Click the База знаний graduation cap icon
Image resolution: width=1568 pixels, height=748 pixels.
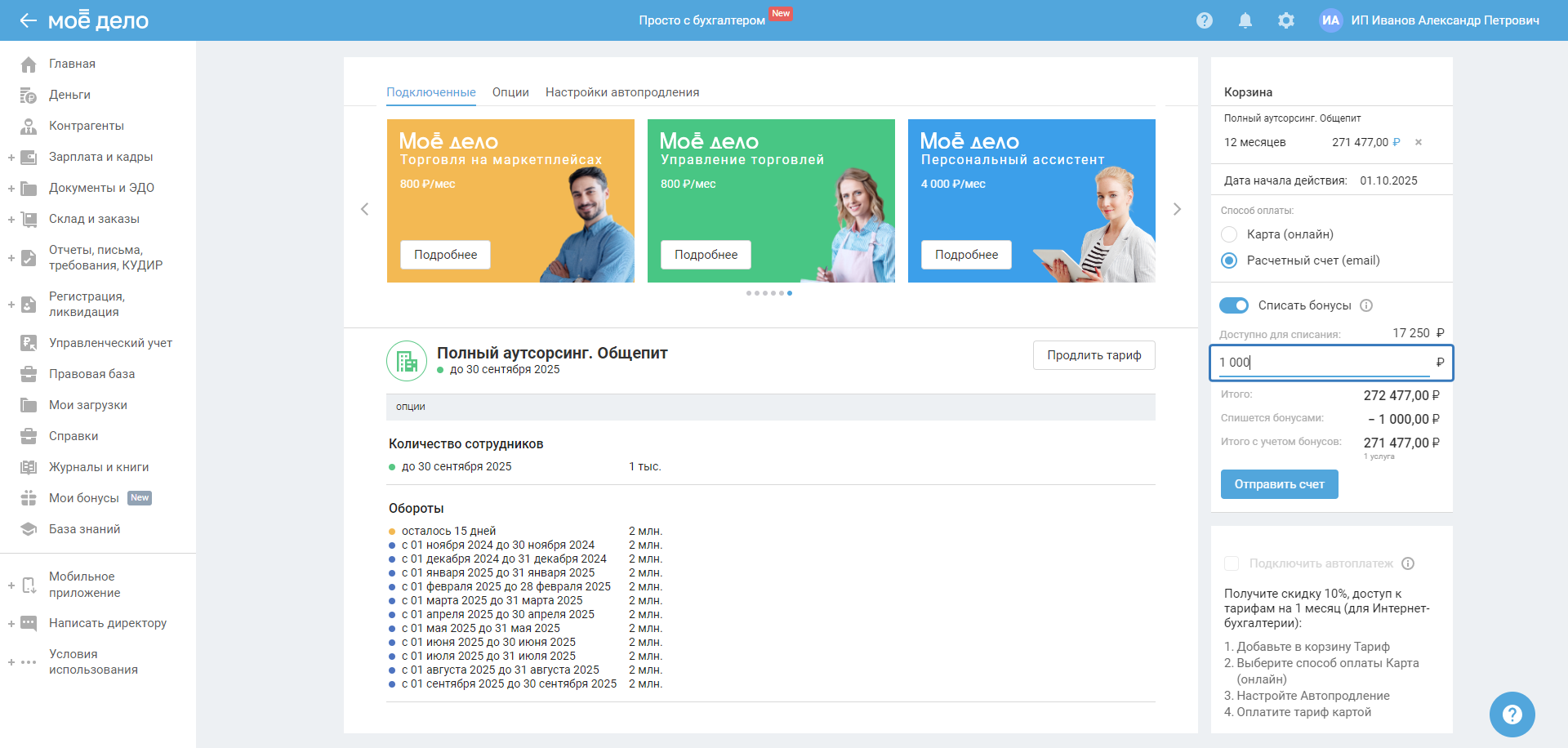tap(29, 529)
